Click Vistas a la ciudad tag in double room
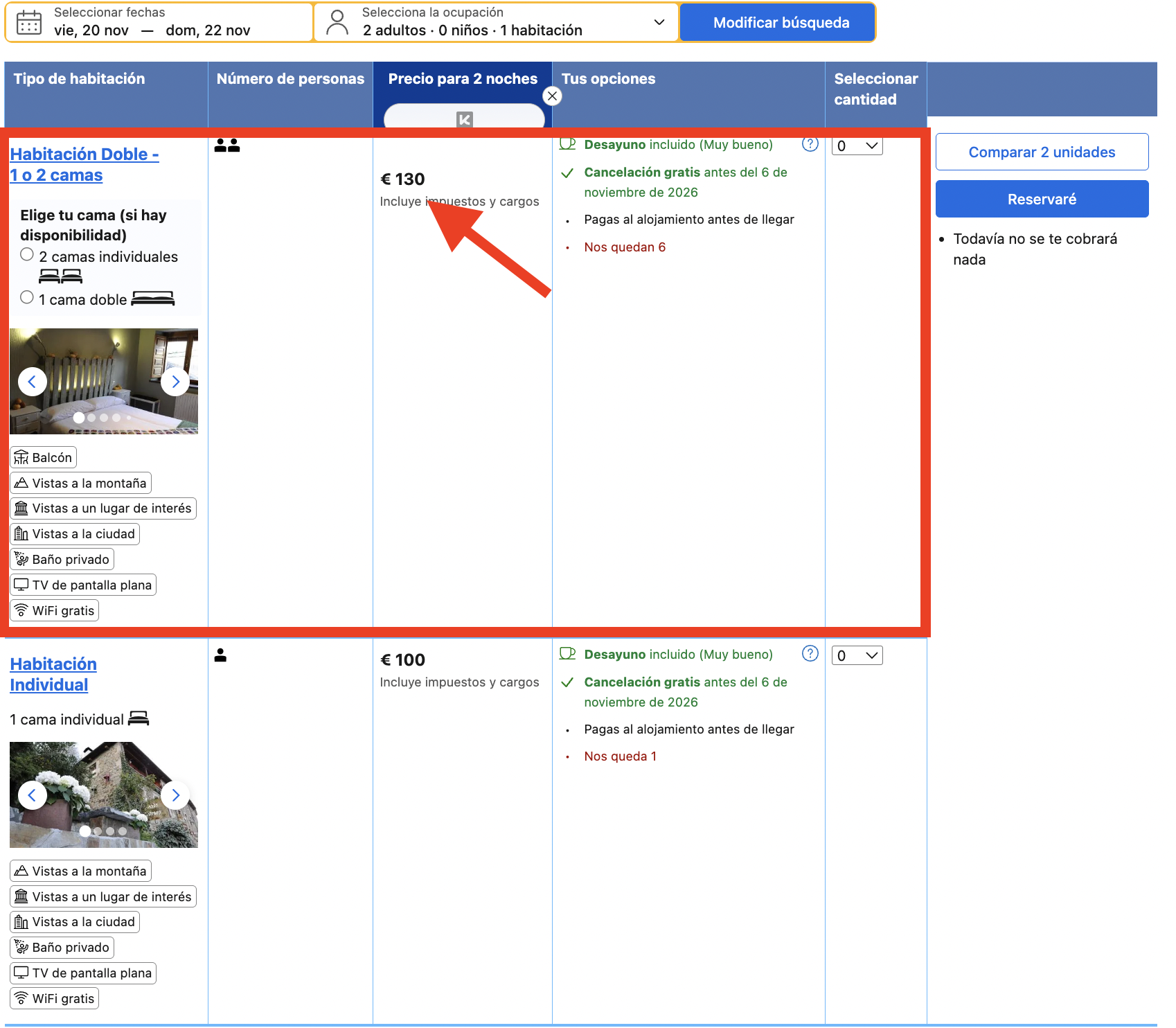This screenshot has width=1176, height=1028. click(x=75, y=534)
